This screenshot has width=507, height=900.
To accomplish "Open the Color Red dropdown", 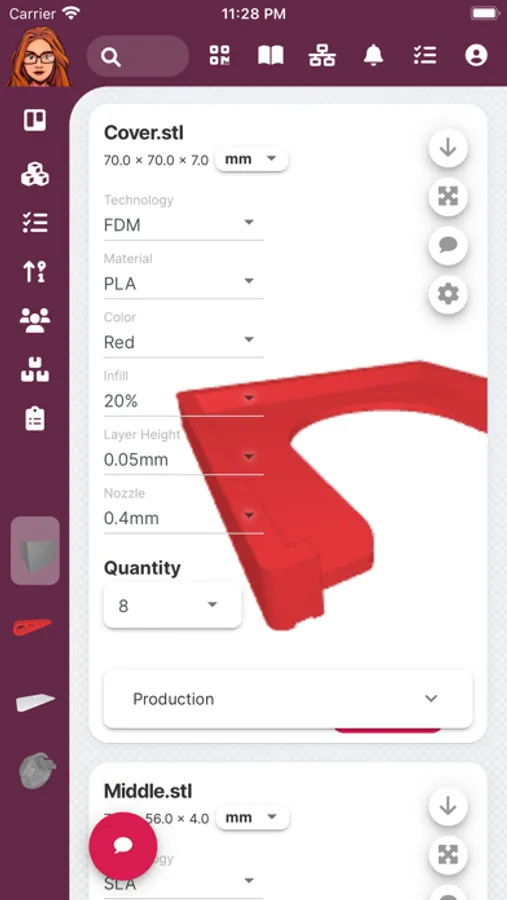I will pyautogui.click(x=183, y=342).
